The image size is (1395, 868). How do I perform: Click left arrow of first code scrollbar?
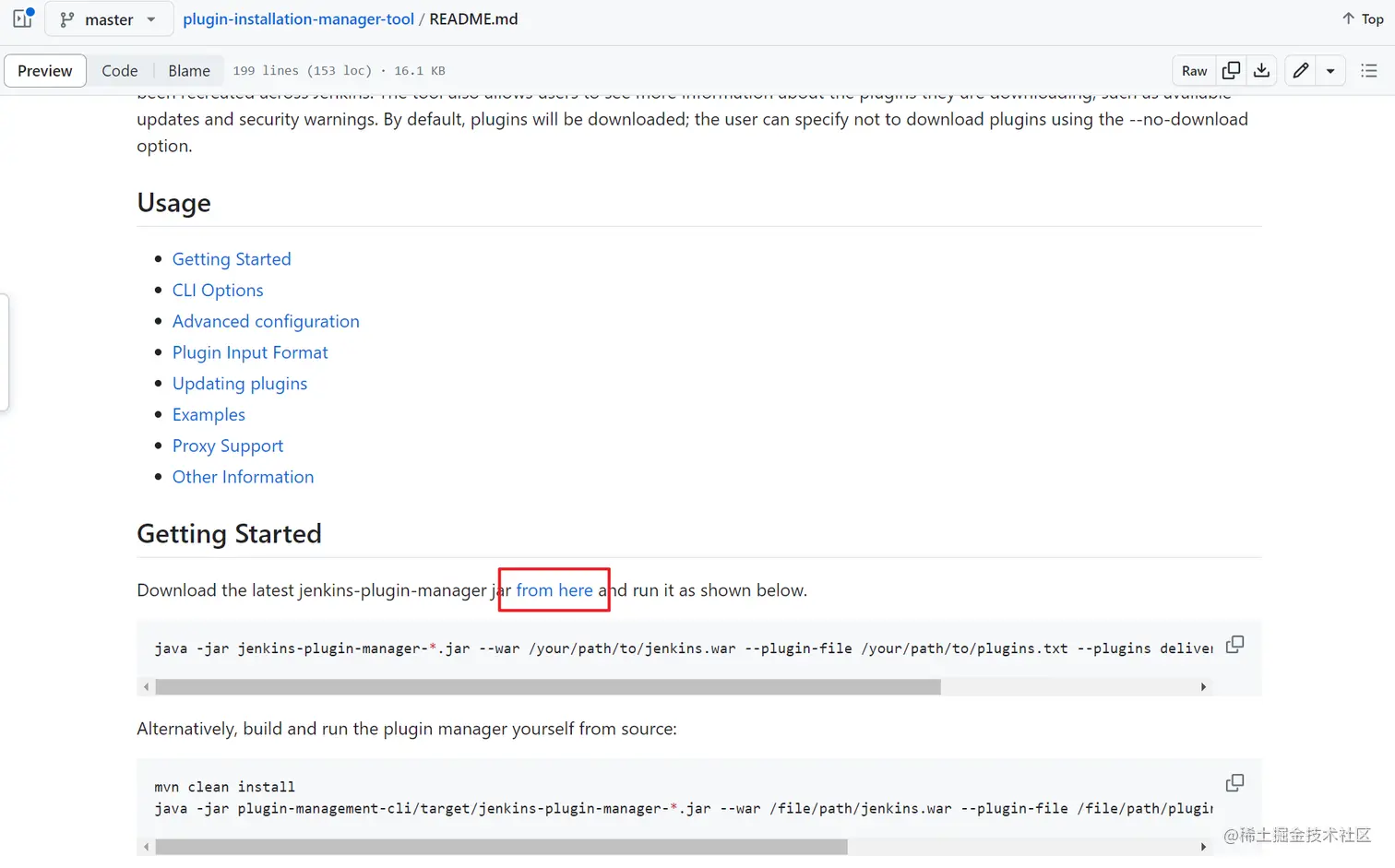[146, 687]
